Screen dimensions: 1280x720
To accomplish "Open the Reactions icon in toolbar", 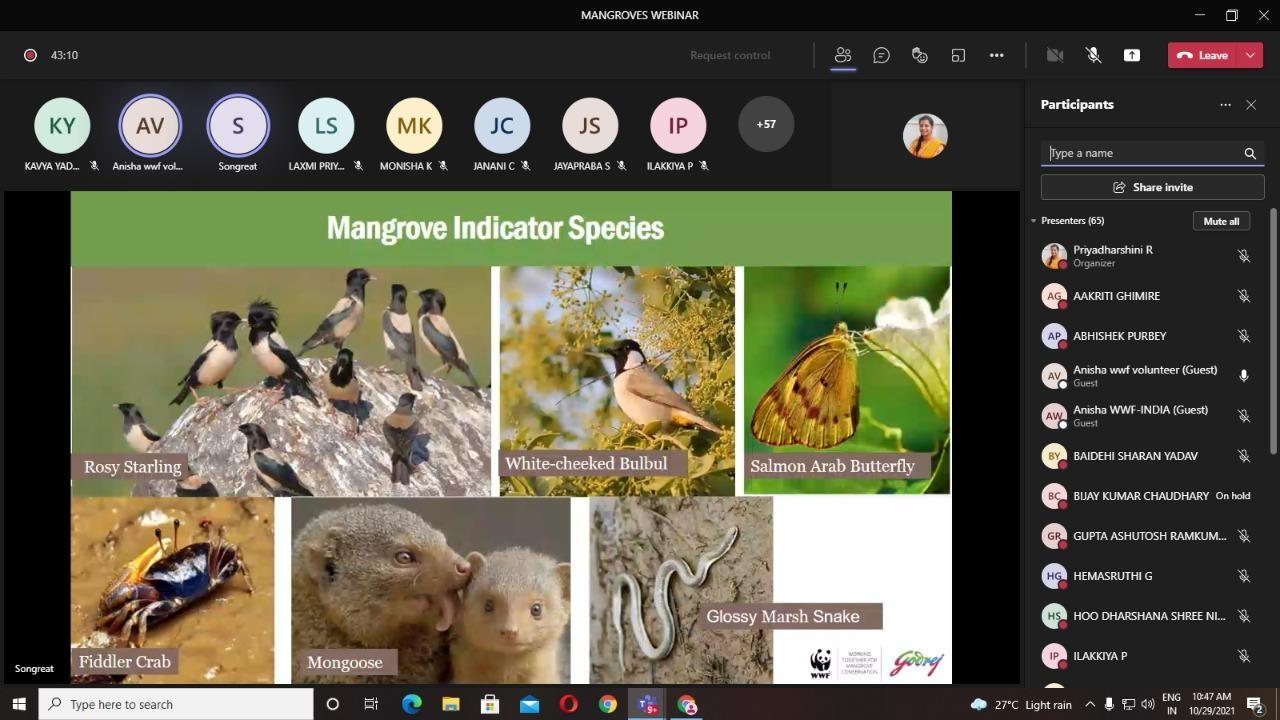I will tap(920, 55).
